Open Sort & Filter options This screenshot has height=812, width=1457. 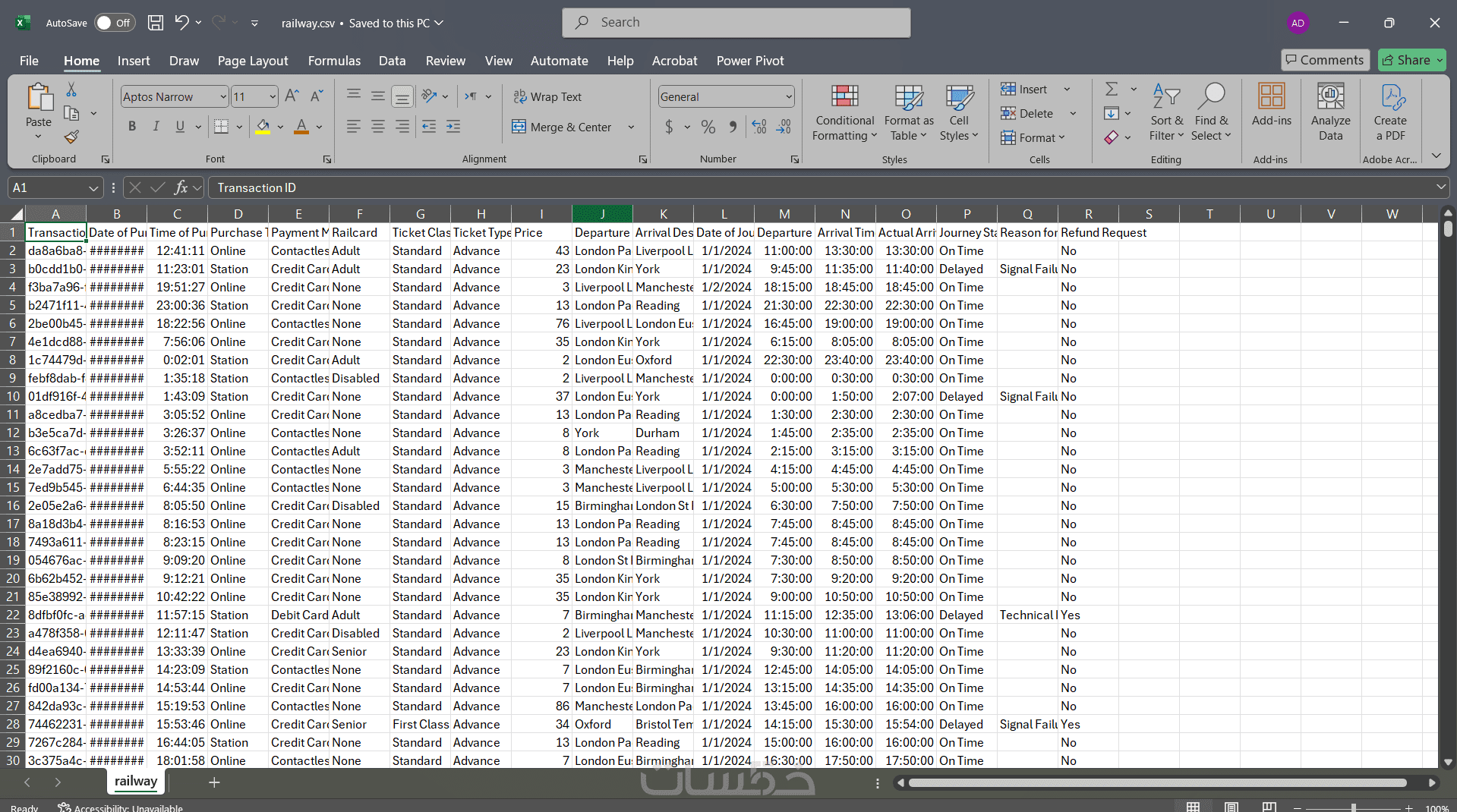pos(1166,113)
